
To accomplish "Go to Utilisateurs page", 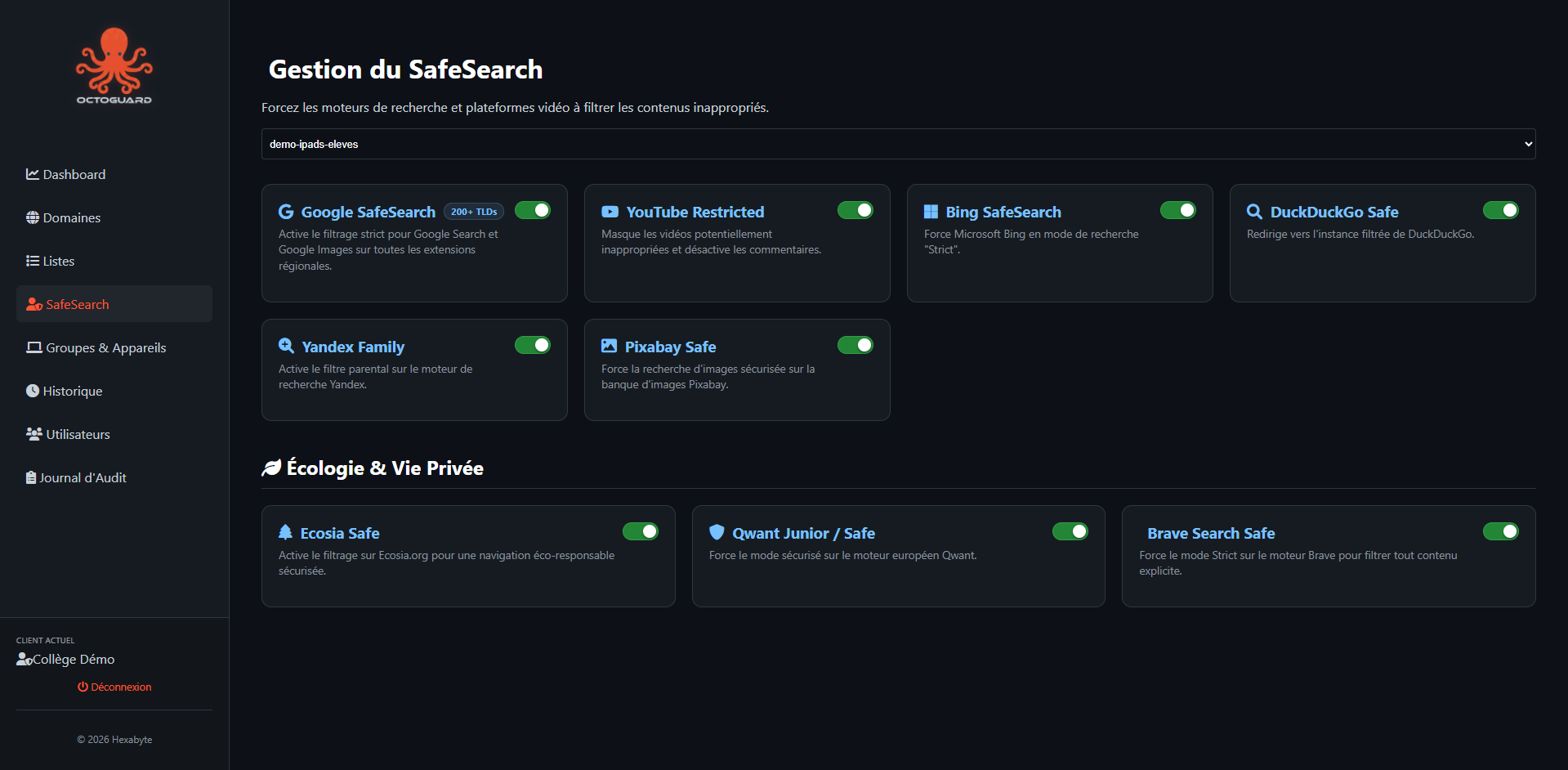I will (114, 434).
